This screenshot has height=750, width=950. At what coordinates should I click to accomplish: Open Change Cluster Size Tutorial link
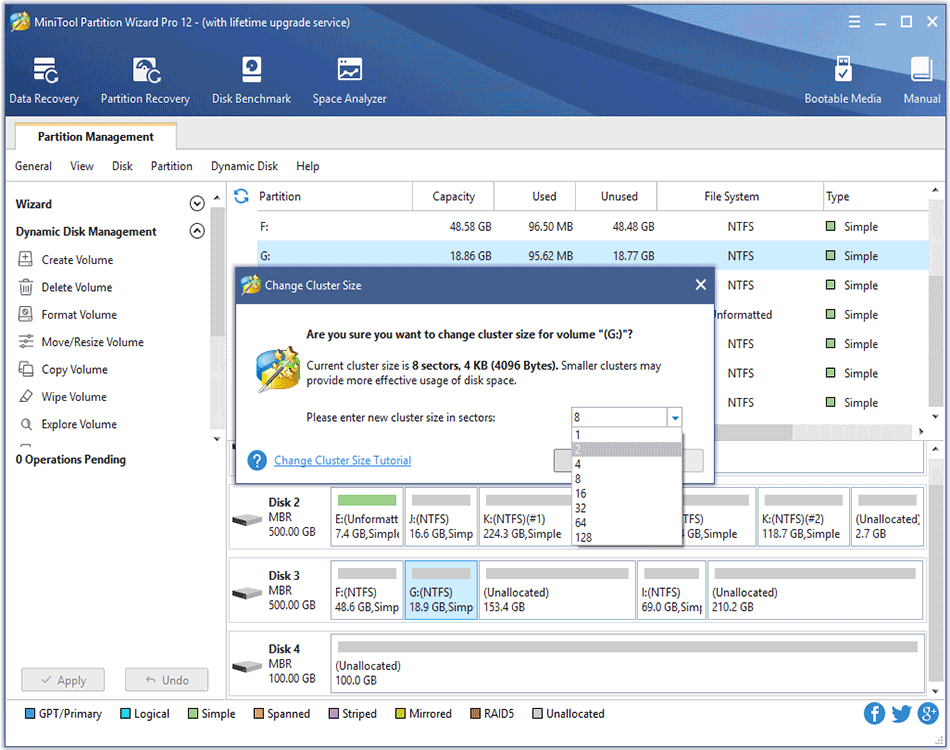(x=342, y=460)
